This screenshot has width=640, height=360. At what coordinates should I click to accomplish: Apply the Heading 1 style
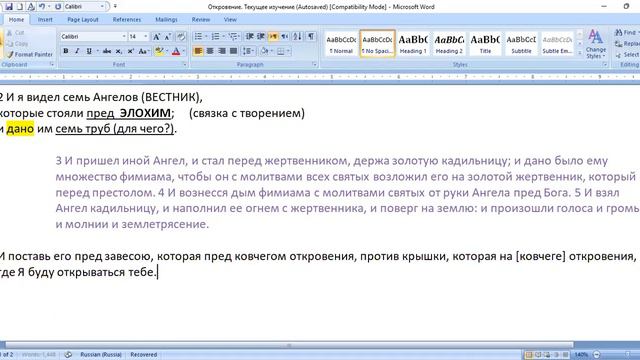point(413,43)
